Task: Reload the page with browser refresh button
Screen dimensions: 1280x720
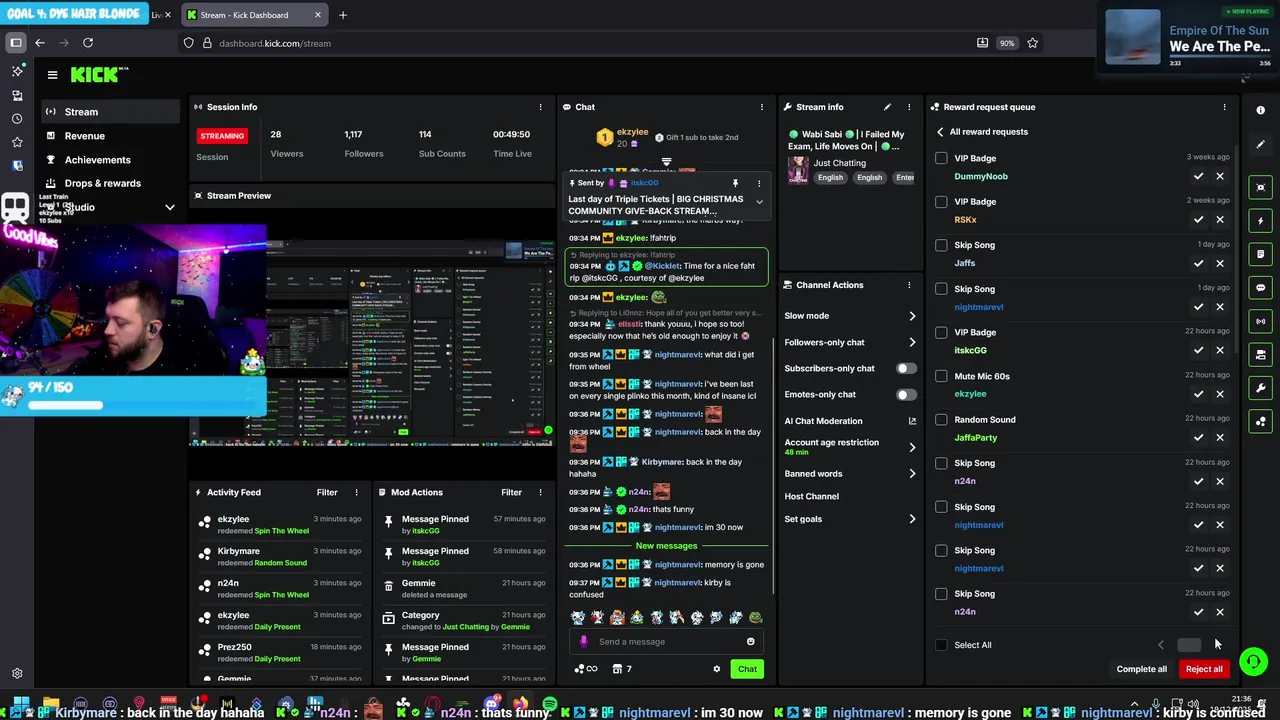Action: point(88,43)
